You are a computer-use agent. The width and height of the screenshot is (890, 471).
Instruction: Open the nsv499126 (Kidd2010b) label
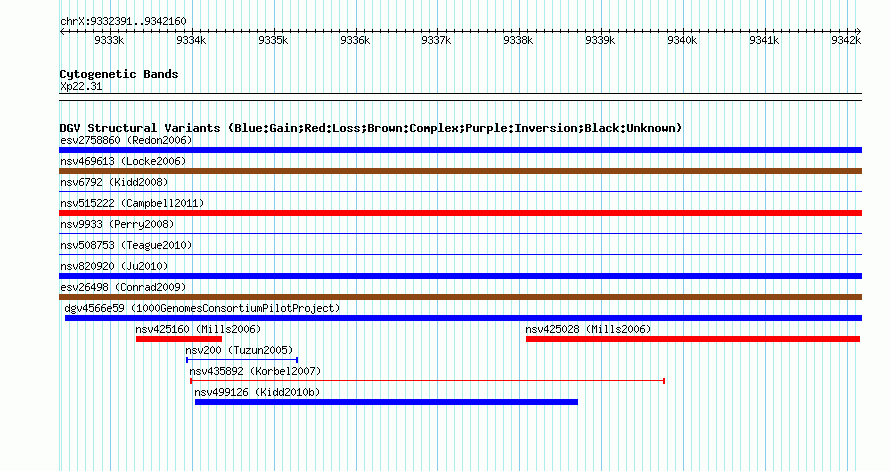257,392
